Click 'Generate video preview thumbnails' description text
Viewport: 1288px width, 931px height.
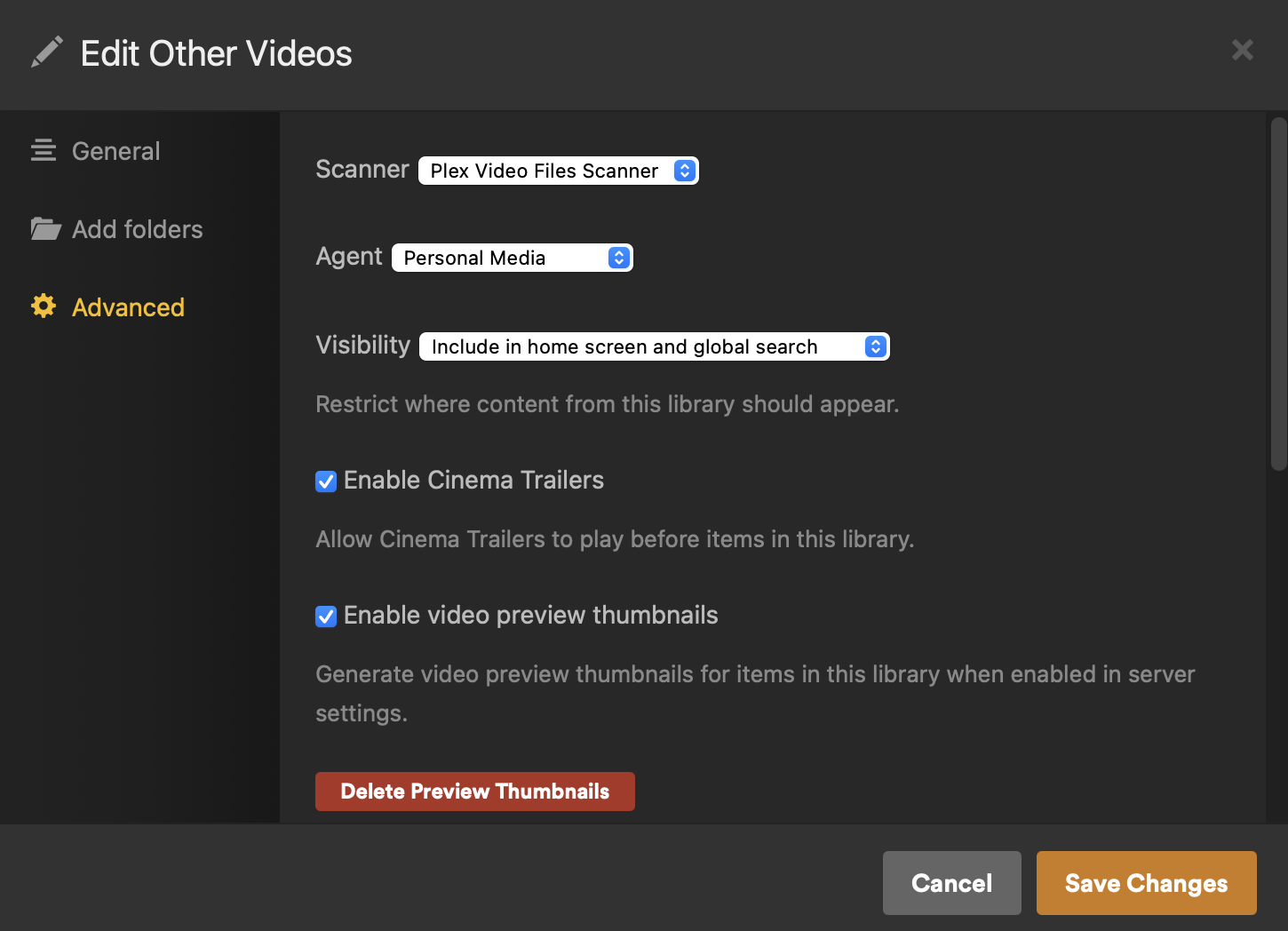click(755, 694)
